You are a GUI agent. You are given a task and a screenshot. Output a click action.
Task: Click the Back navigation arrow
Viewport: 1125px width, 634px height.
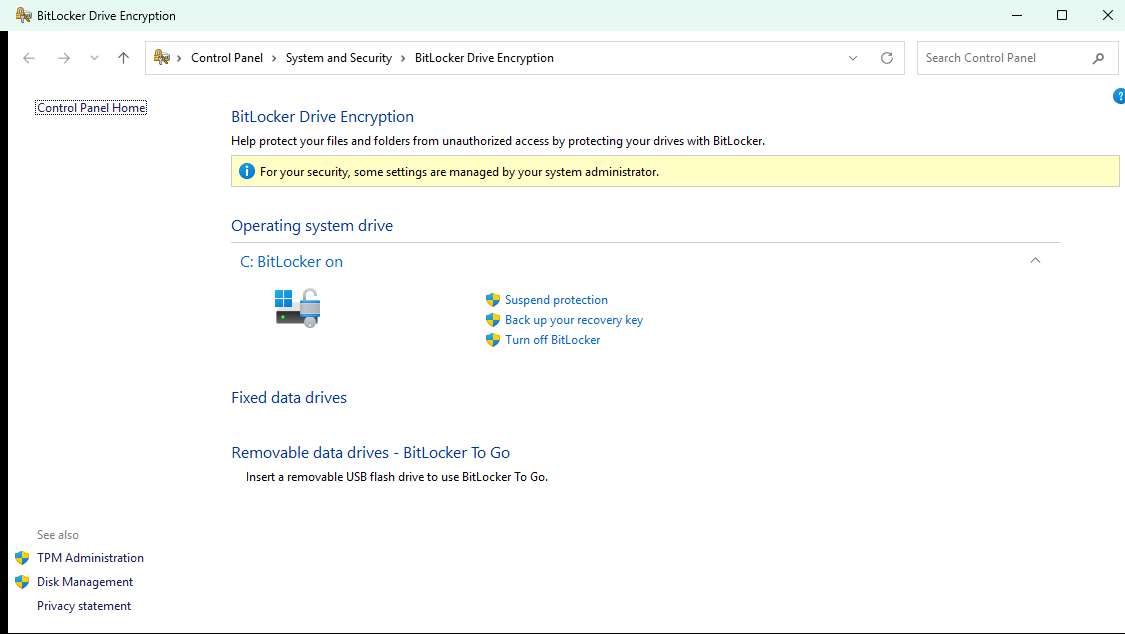[x=29, y=58]
